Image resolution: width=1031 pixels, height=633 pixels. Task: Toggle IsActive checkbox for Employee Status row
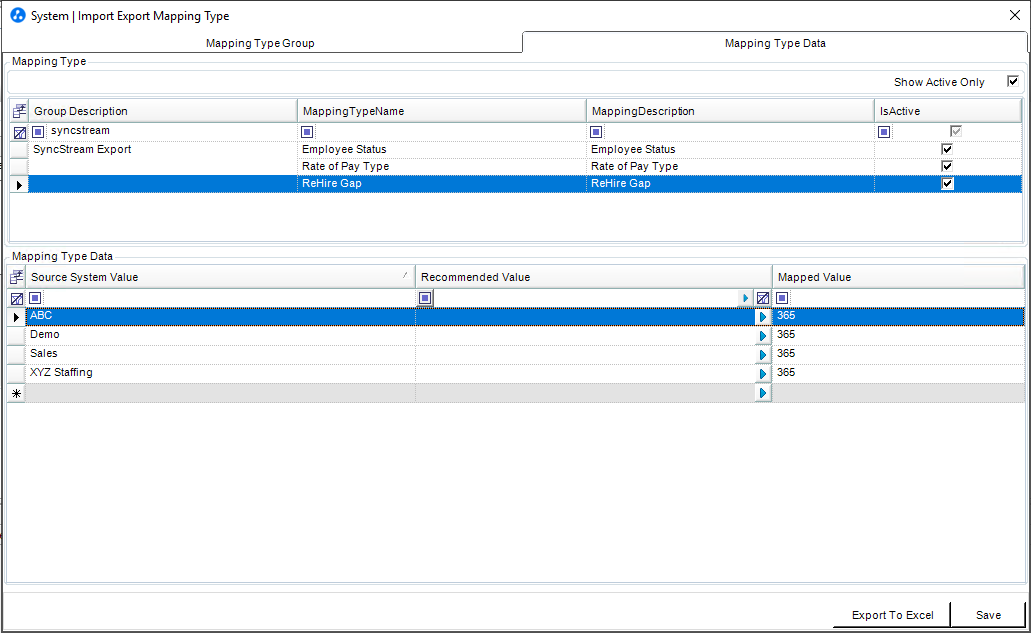(x=947, y=149)
